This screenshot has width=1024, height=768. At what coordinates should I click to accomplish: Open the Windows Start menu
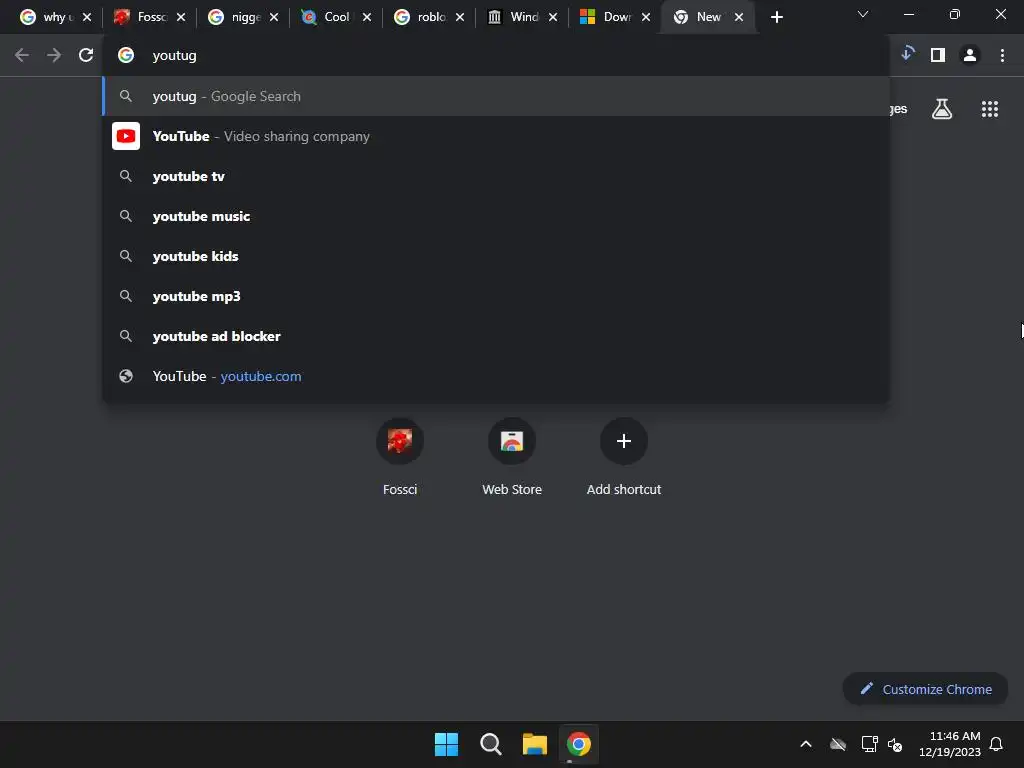(x=447, y=744)
